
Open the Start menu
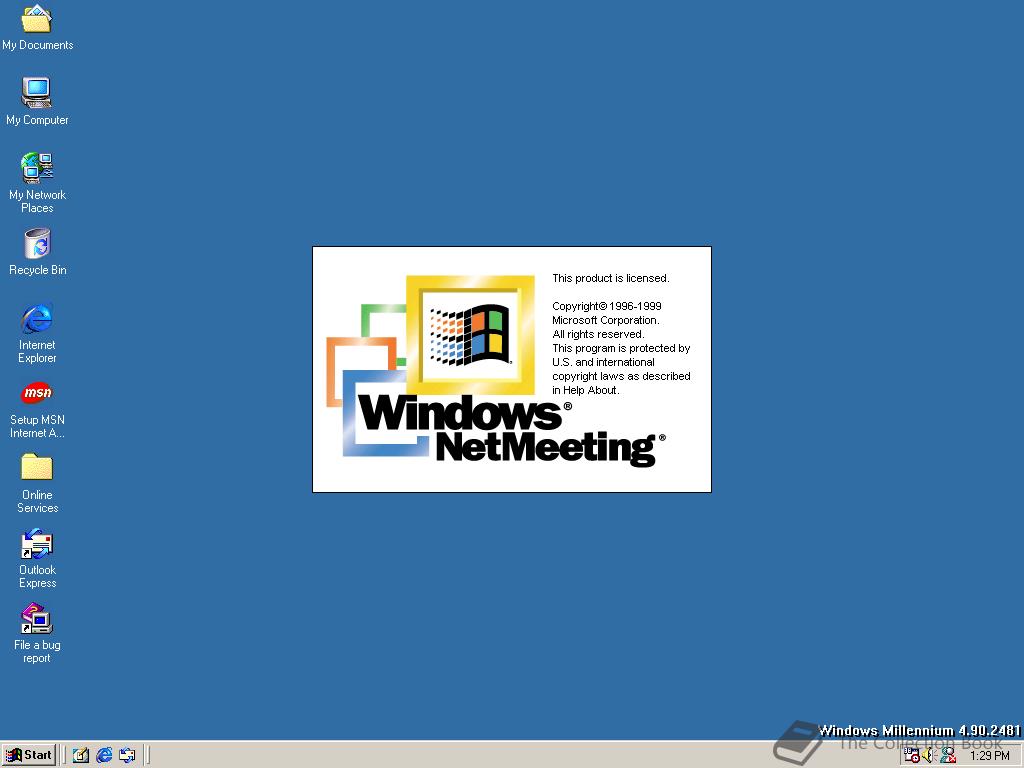[x=29, y=755]
